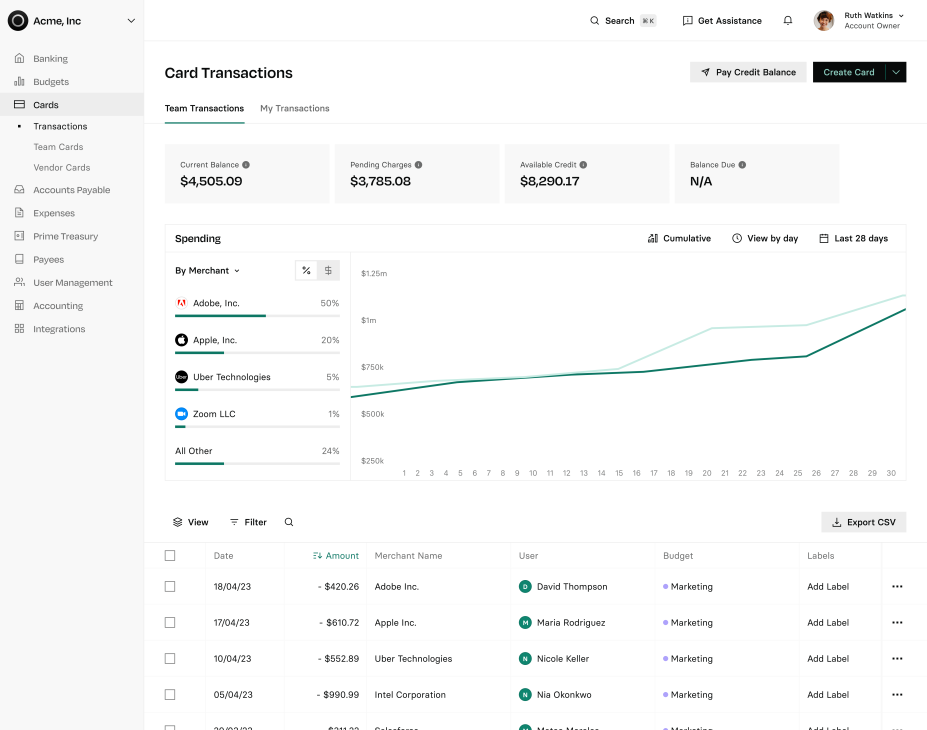Viewport: 927px width, 730px height.
Task: Tick the checkbox for Apple Inc. transaction
Action: pyautogui.click(x=170, y=623)
